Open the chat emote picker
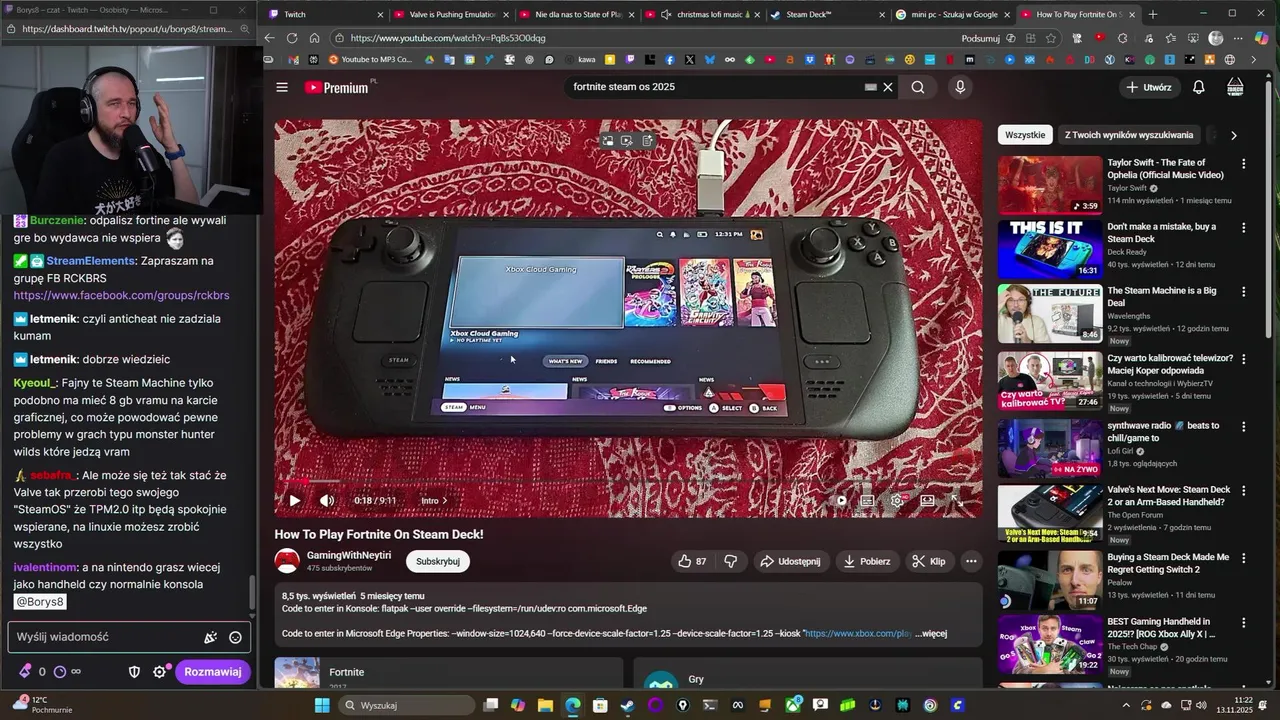The height and width of the screenshot is (720, 1280). [235, 637]
